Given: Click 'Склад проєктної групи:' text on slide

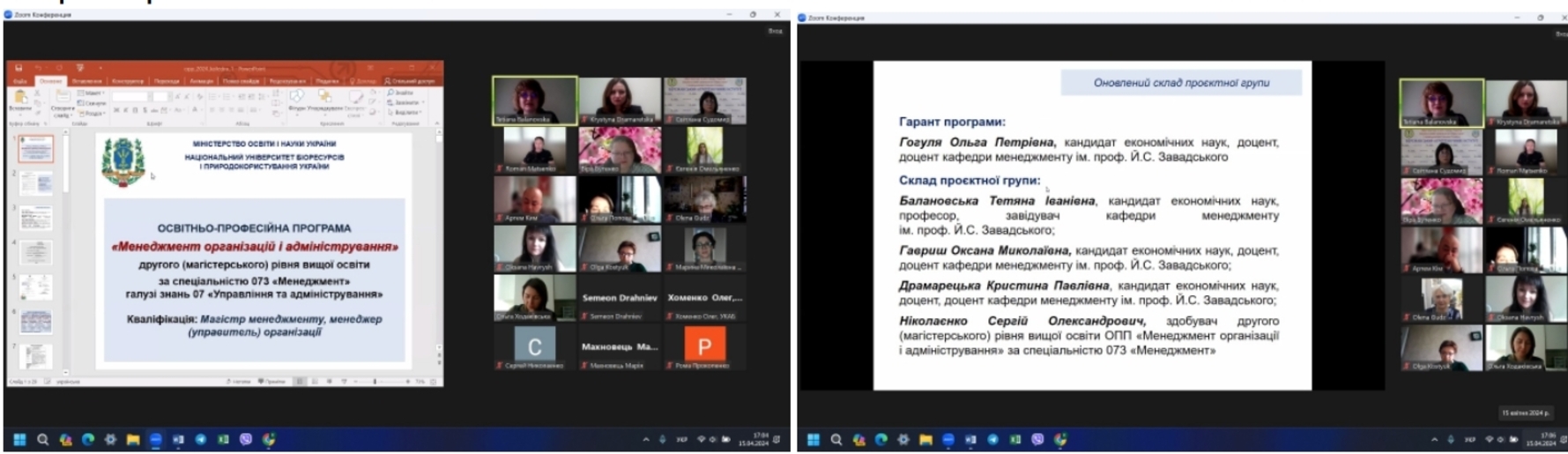Looking at the screenshot, I should tap(970, 181).
